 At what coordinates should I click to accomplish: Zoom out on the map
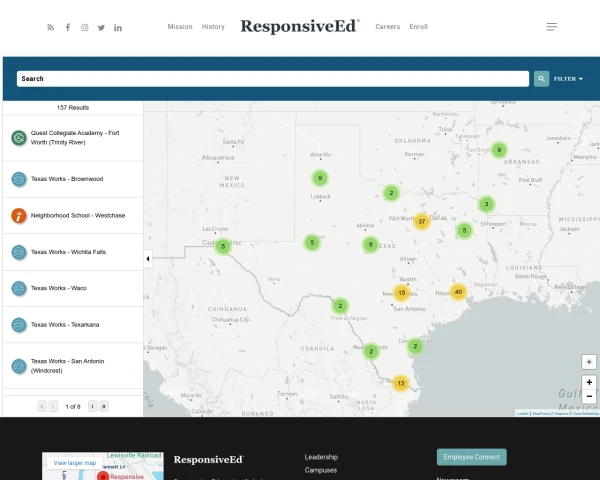(x=589, y=396)
